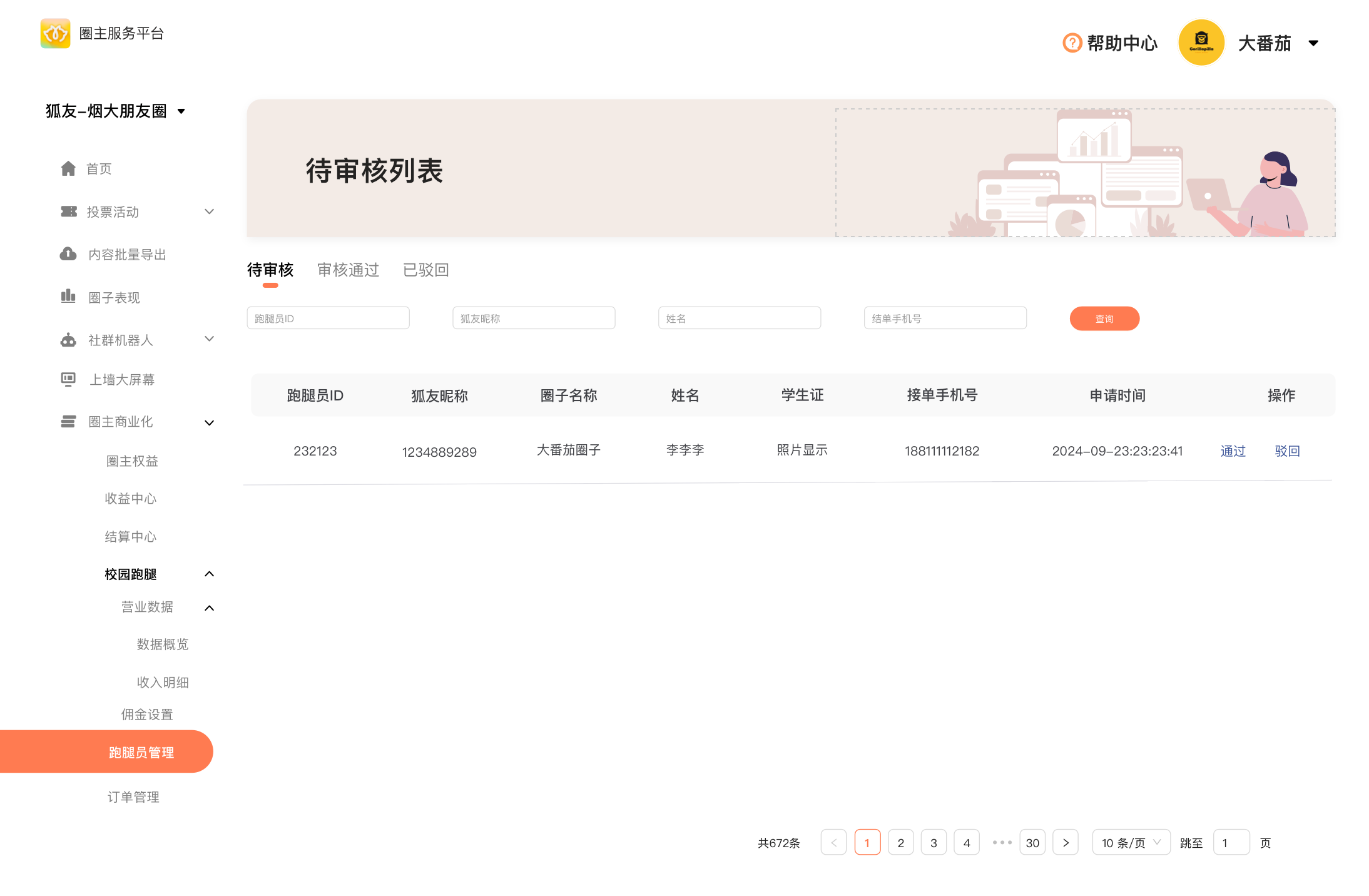Open the 狐友-烟大朋友圈 circle dropdown

[x=181, y=111]
